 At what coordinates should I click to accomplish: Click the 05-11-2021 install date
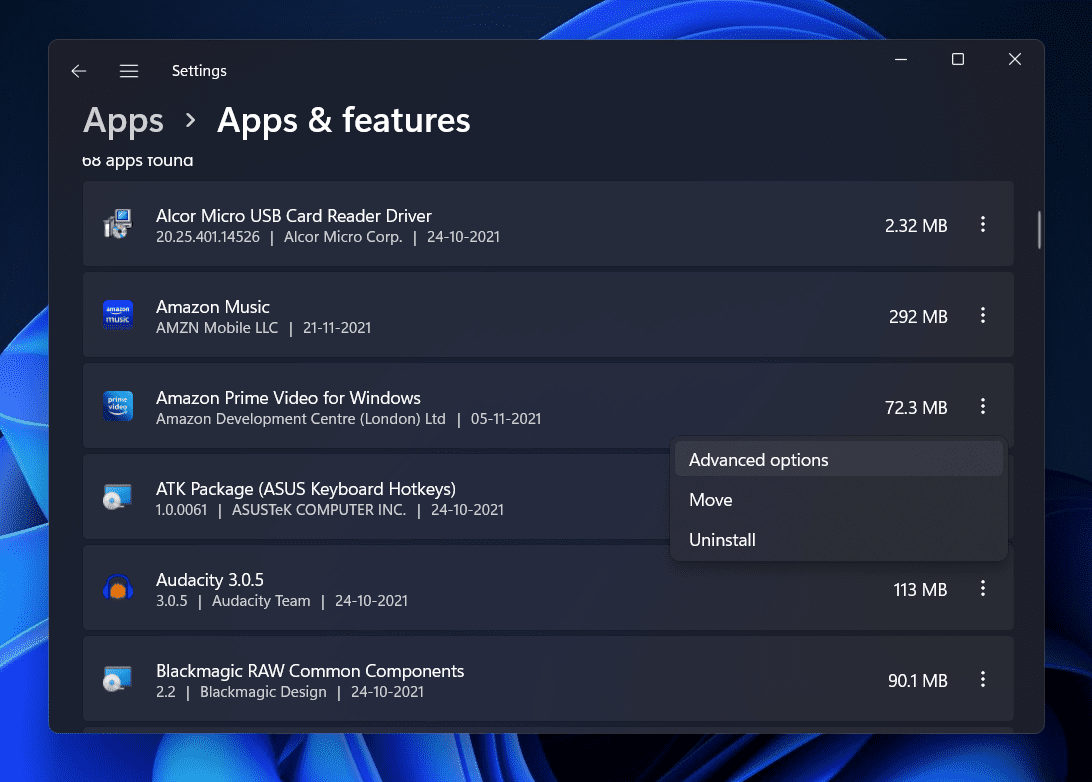pyautogui.click(x=506, y=419)
